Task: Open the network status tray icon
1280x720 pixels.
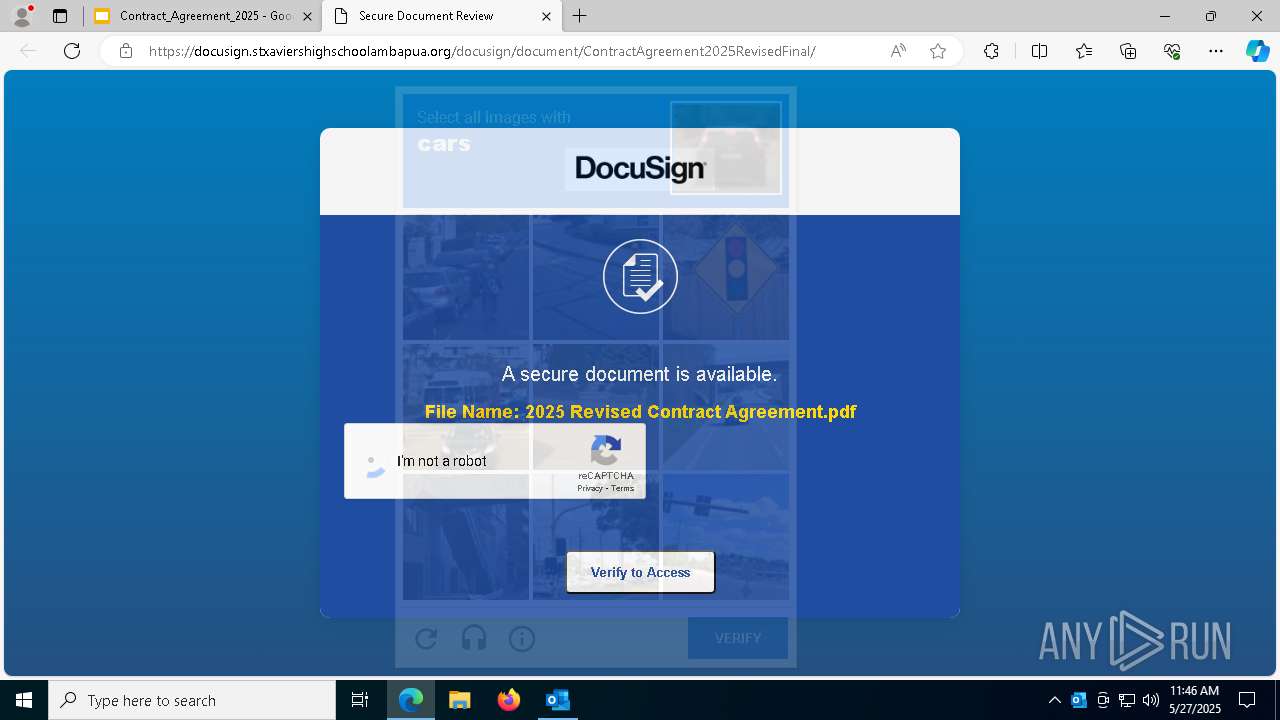Action: click(x=1127, y=700)
